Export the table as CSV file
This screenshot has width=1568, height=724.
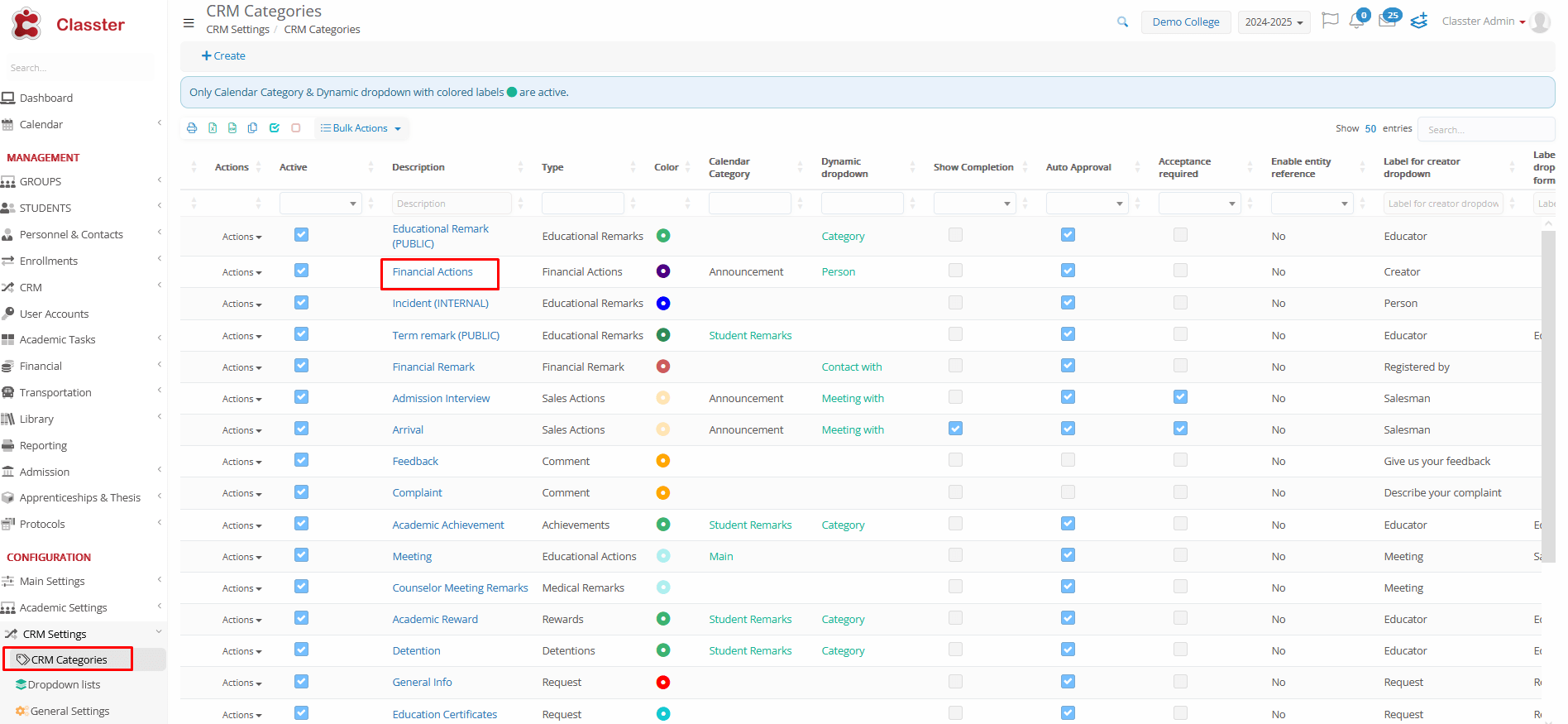232,128
